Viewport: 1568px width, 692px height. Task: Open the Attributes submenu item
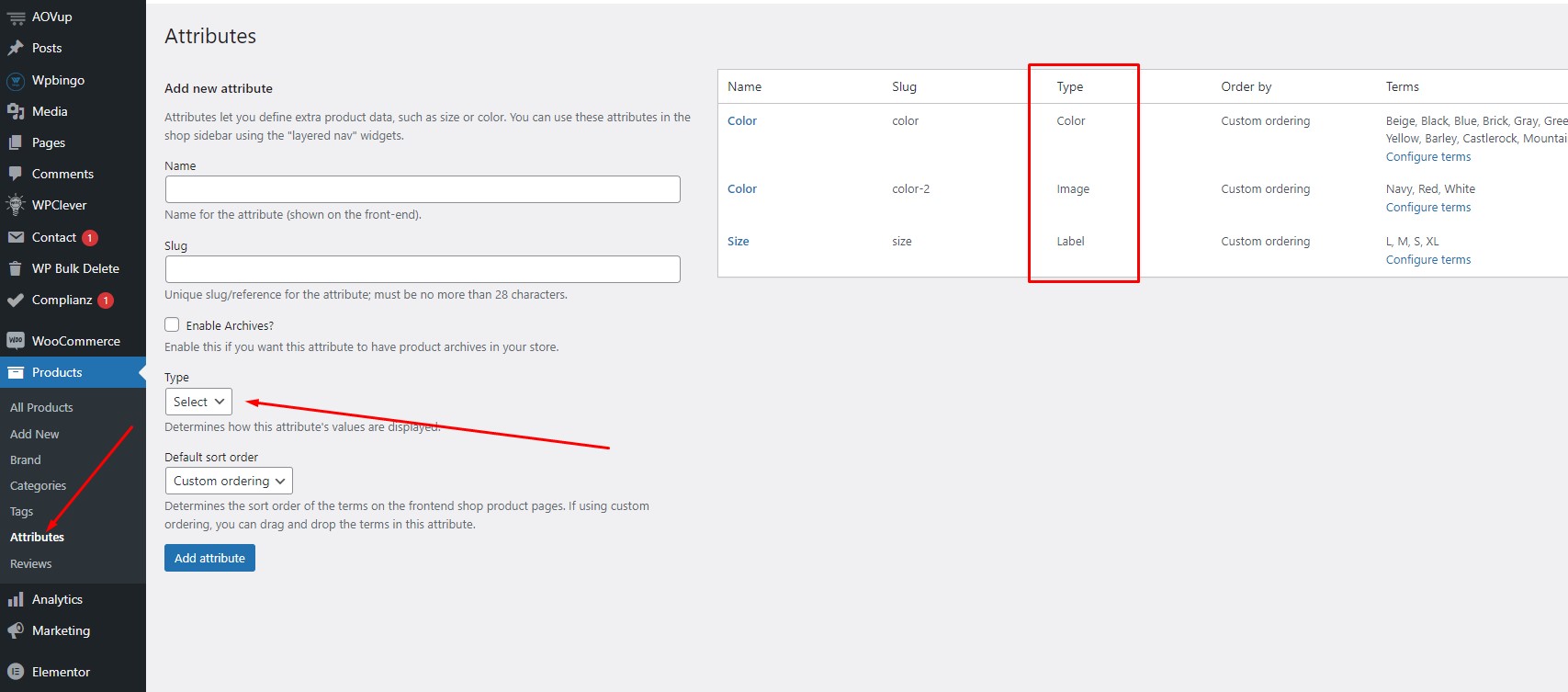37,537
